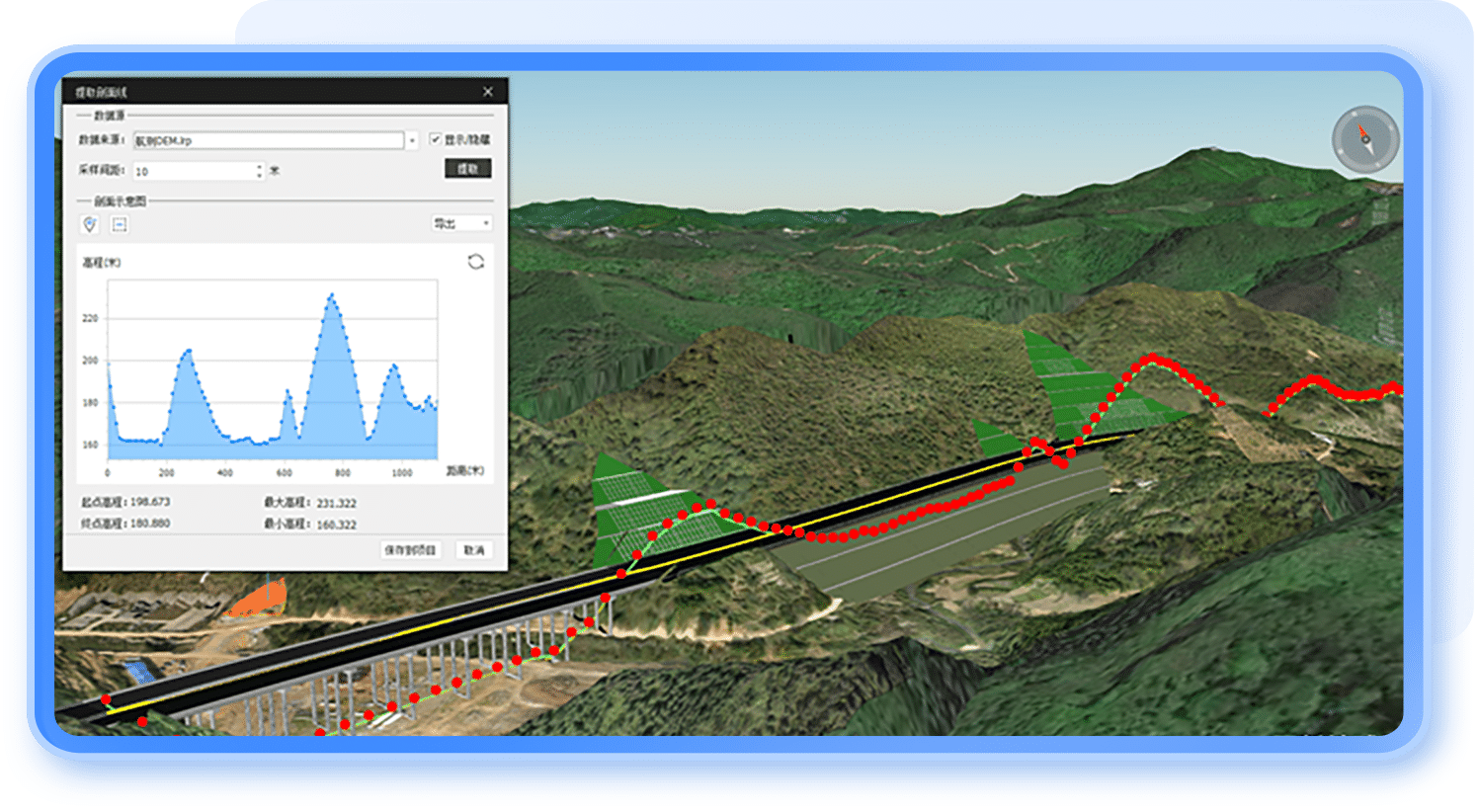Refresh the elevation profile chart
Viewport: 1480px width, 812px height.
click(x=475, y=262)
